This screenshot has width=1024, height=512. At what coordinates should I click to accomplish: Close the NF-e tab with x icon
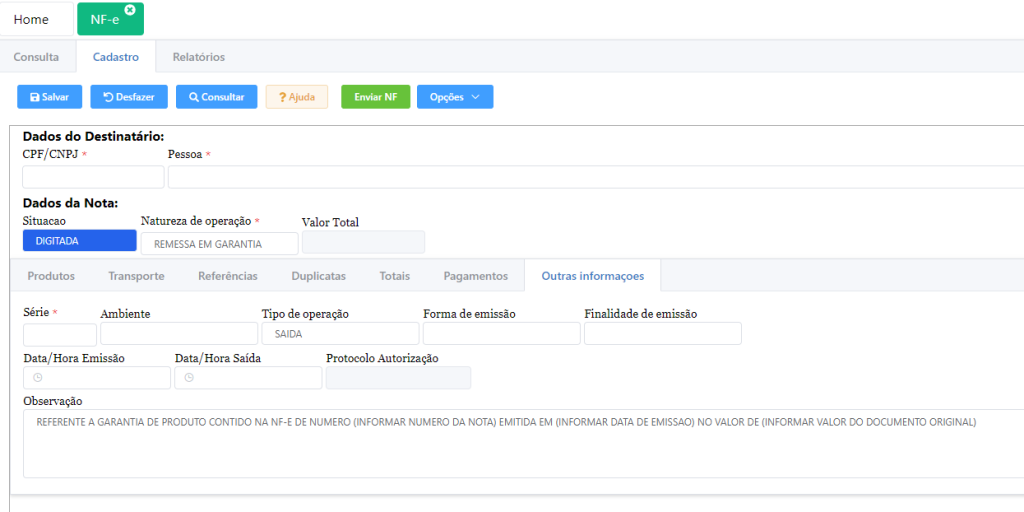point(130,10)
